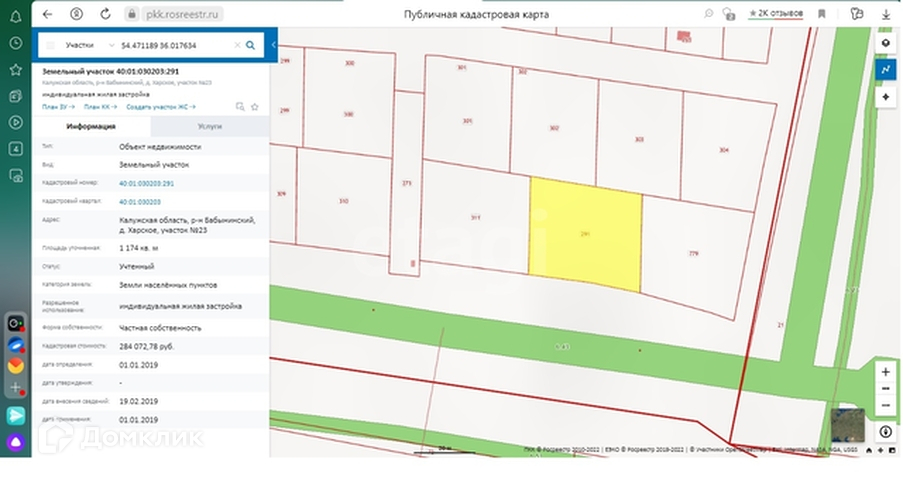Click the coordinates search field
Viewport: 903px width, 480px height.
(x=174, y=45)
